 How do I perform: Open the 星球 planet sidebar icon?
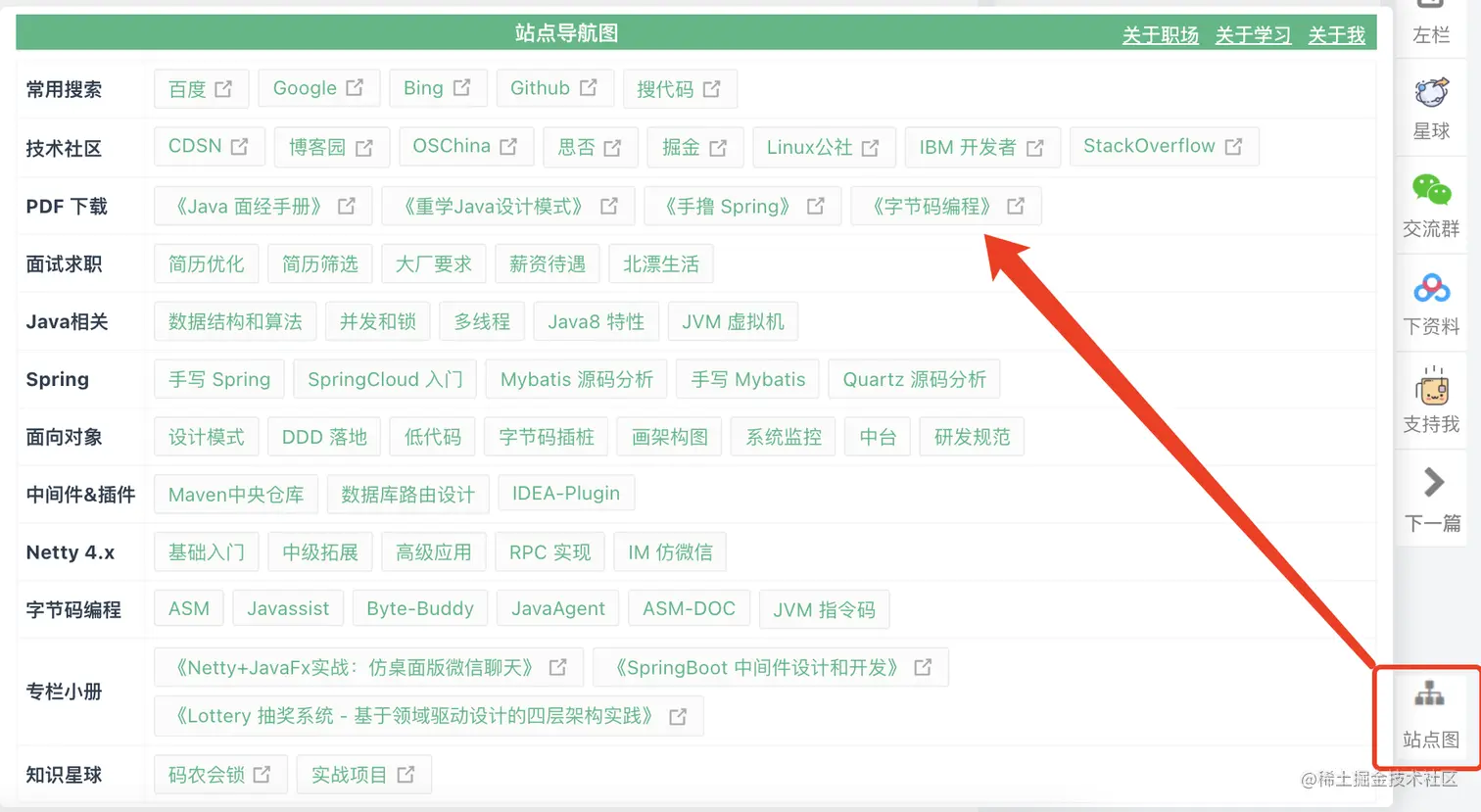click(1431, 94)
